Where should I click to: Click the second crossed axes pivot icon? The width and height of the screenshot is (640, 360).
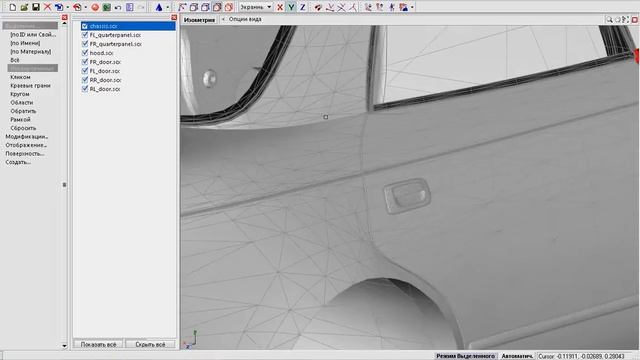coord(341,7)
